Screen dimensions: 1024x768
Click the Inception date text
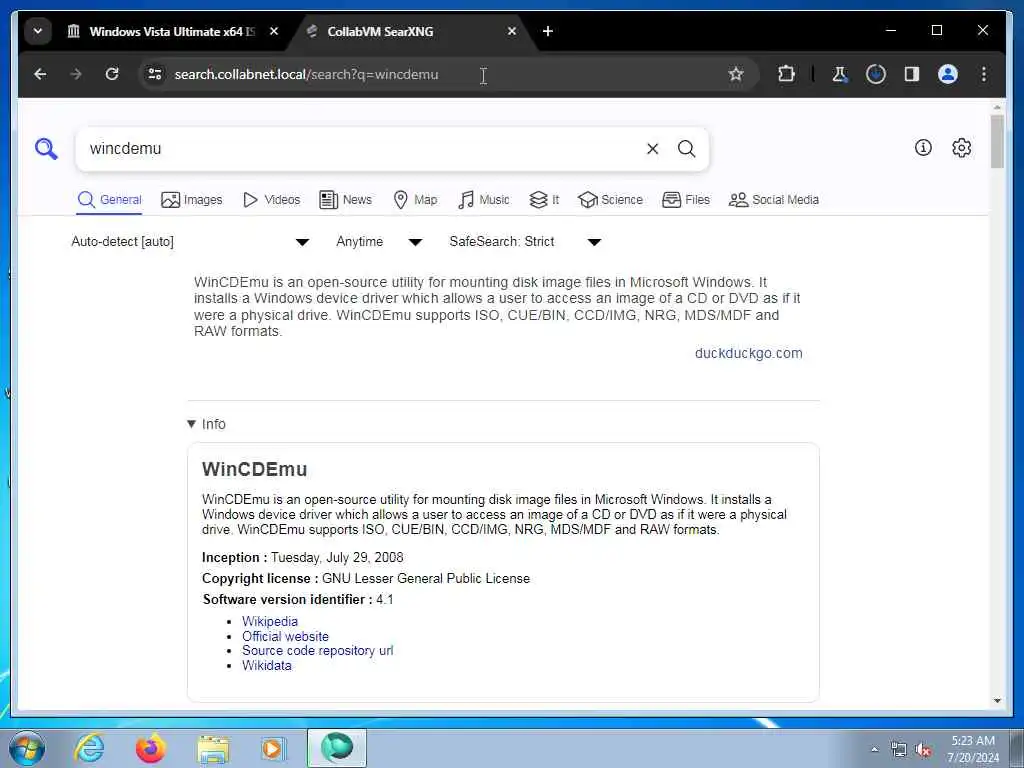pyautogui.click(x=337, y=558)
